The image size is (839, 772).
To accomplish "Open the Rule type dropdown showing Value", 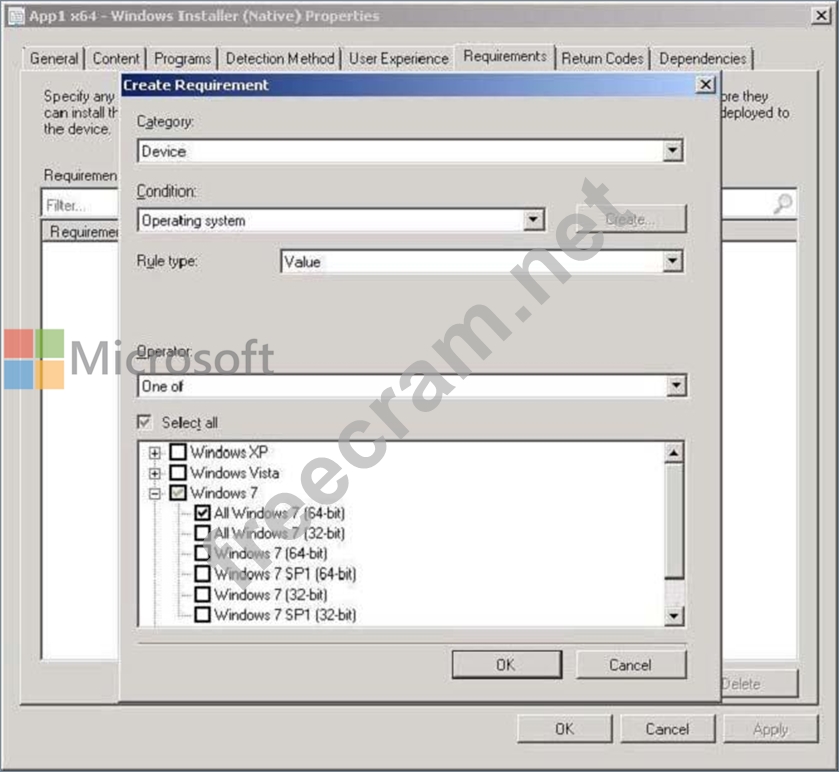I will click(673, 262).
